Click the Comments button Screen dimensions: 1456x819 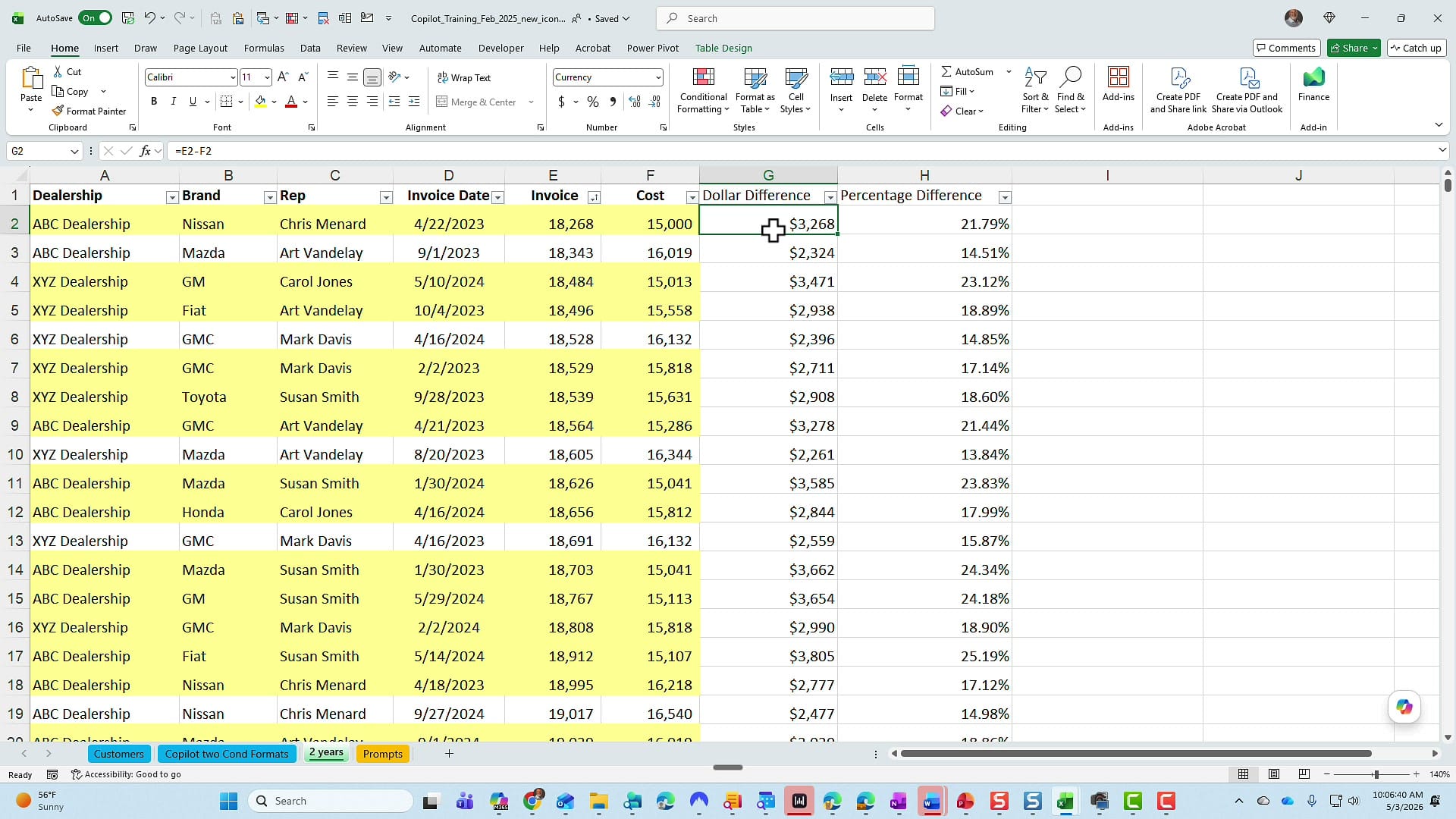coord(1286,48)
